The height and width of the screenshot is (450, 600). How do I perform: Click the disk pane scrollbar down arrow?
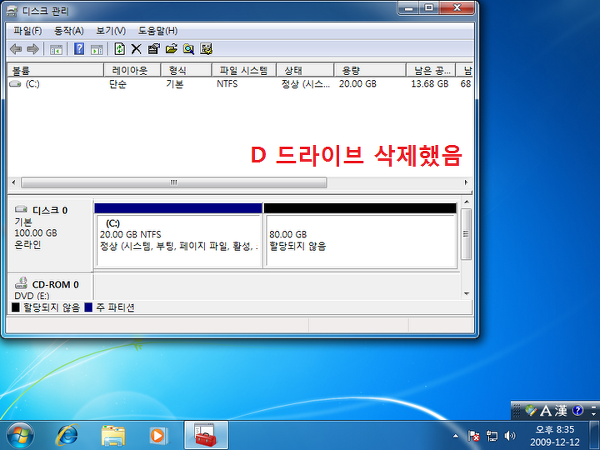(466, 294)
